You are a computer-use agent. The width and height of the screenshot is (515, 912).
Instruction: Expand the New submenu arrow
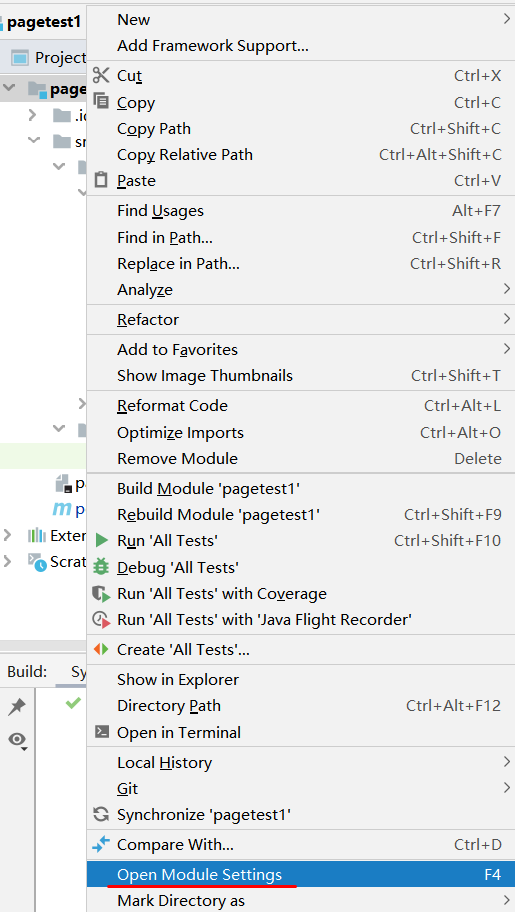tap(506, 20)
